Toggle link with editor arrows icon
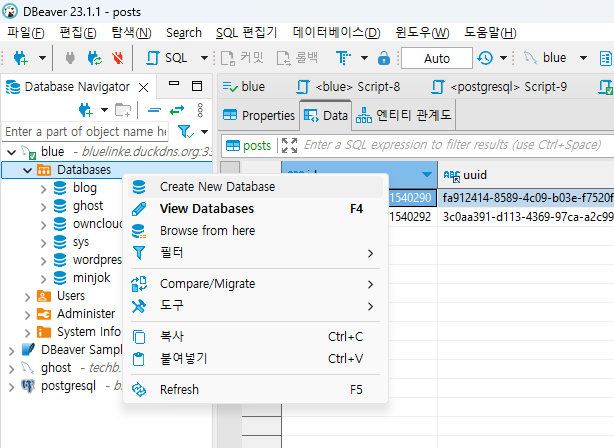The width and height of the screenshot is (614, 448). (177, 109)
